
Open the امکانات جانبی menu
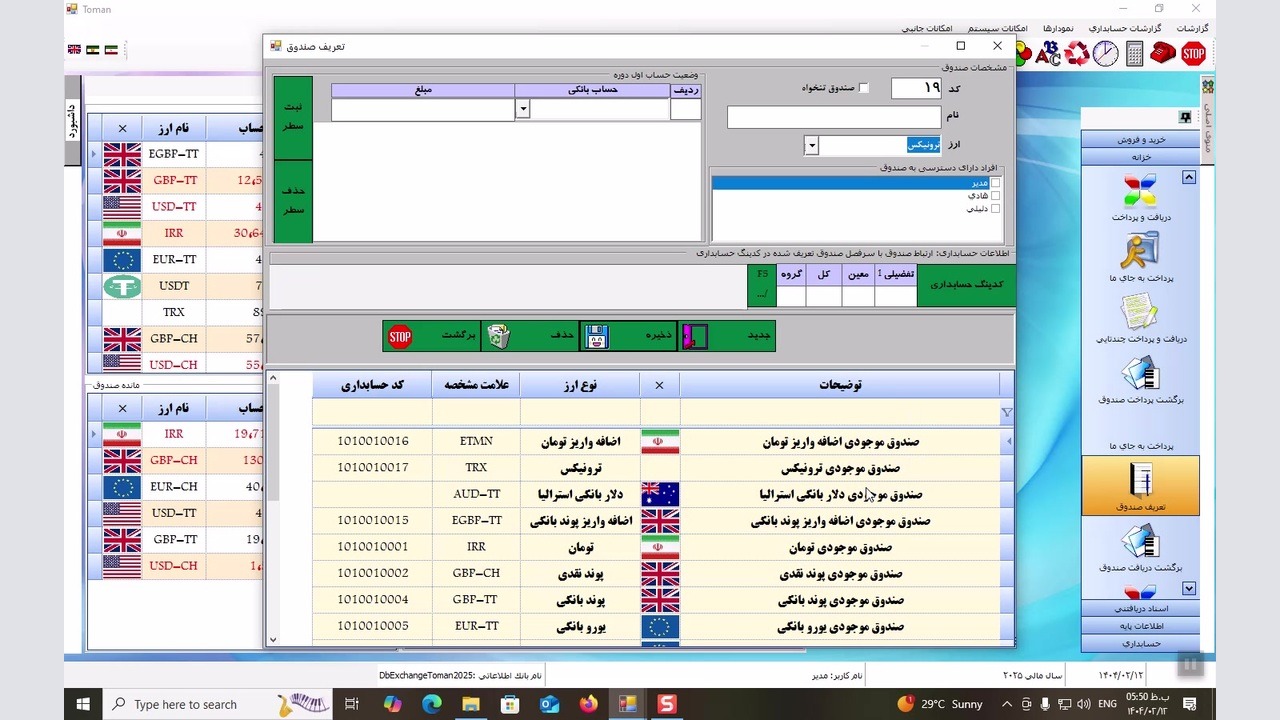coord(927,28)
